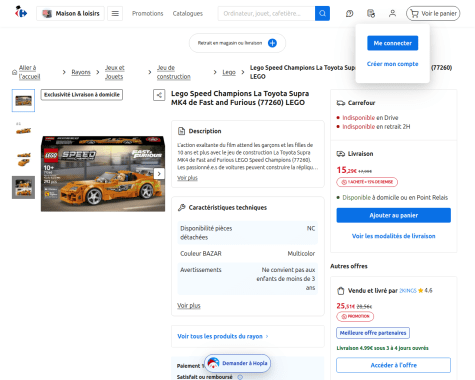Image resolution: width=475 pixels, height=380 pixels.
Task: Open the shopping list icon
Action: 371,13
